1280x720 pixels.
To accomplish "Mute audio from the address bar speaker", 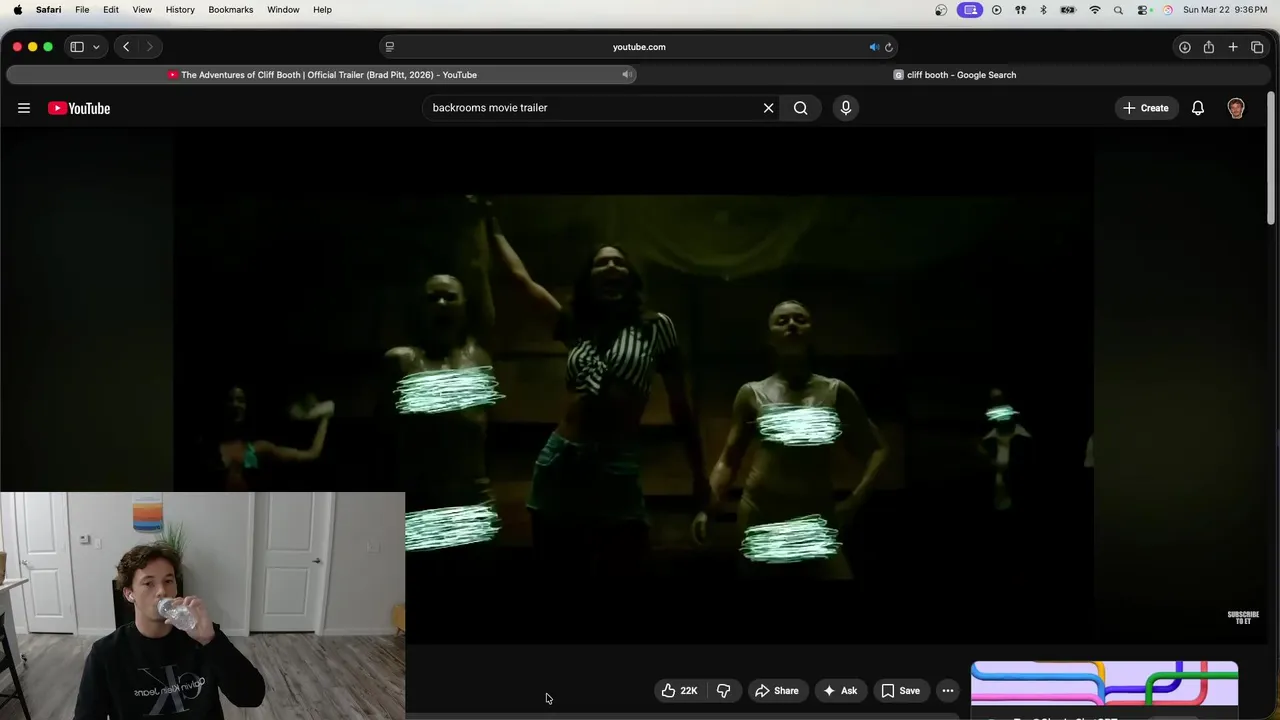I will coord(873,47).
